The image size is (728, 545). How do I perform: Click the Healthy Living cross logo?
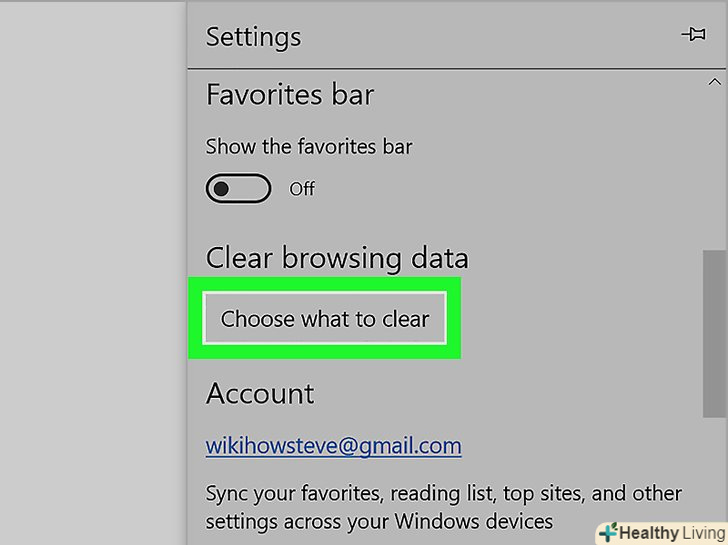(x=608, y=531)
